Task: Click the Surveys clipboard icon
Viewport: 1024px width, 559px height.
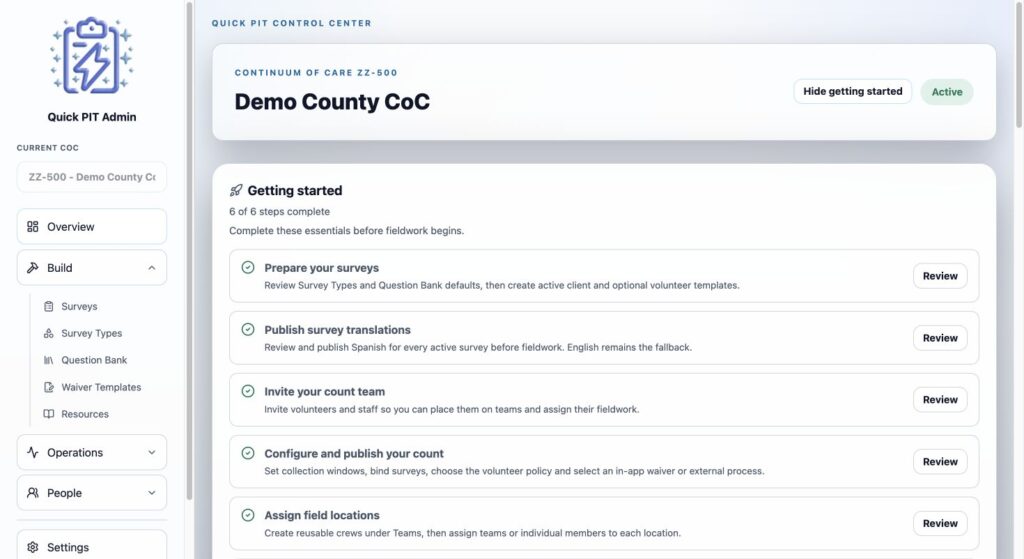Action: (x=48, y=306)
